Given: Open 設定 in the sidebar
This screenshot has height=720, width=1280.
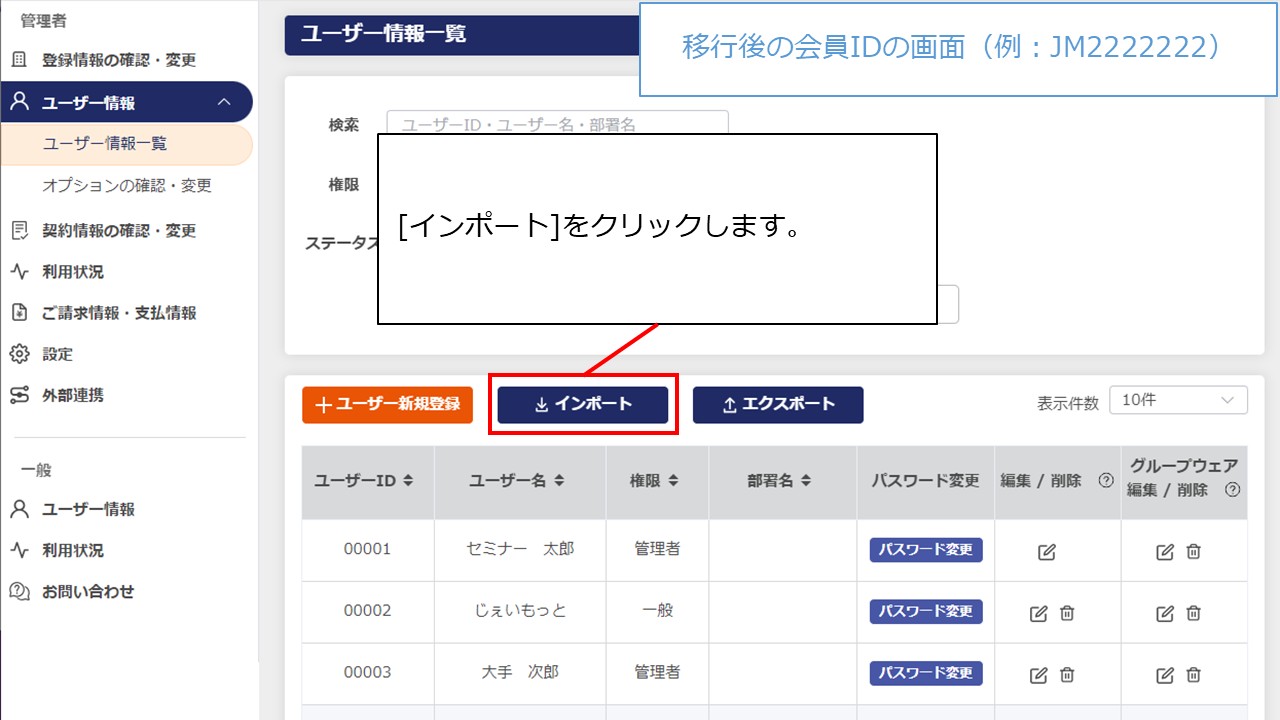Looking at the screenshot, I should pyautogui.click(x=57, y=354).
